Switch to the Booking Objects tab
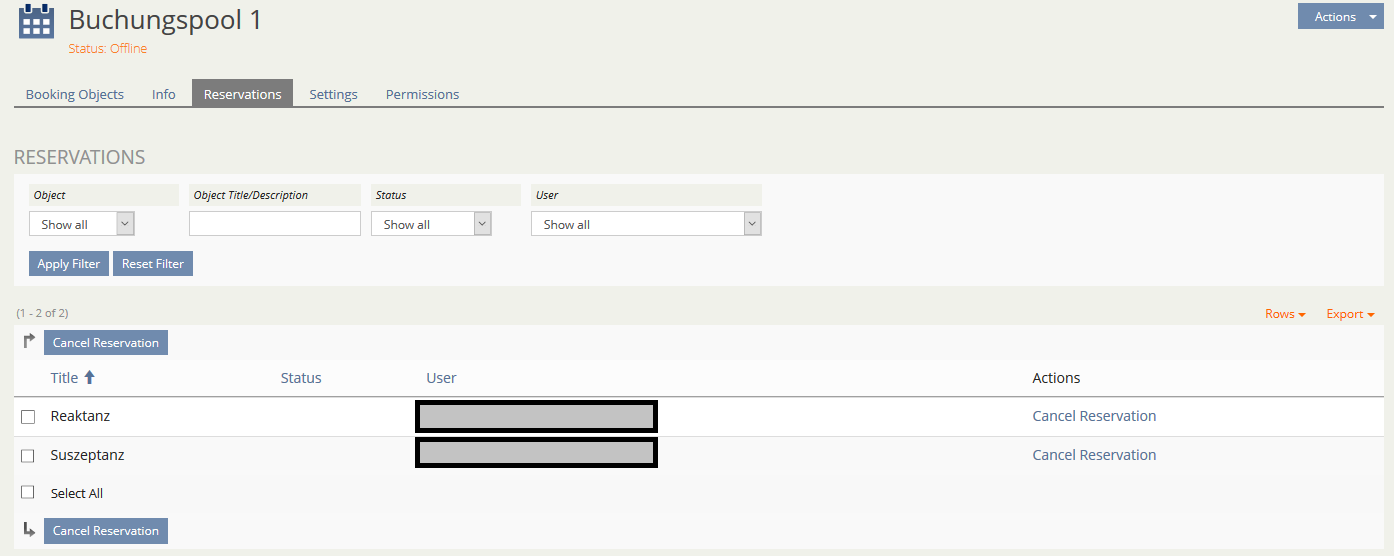This screenshot has height=556, width=1394. point(75,94)
